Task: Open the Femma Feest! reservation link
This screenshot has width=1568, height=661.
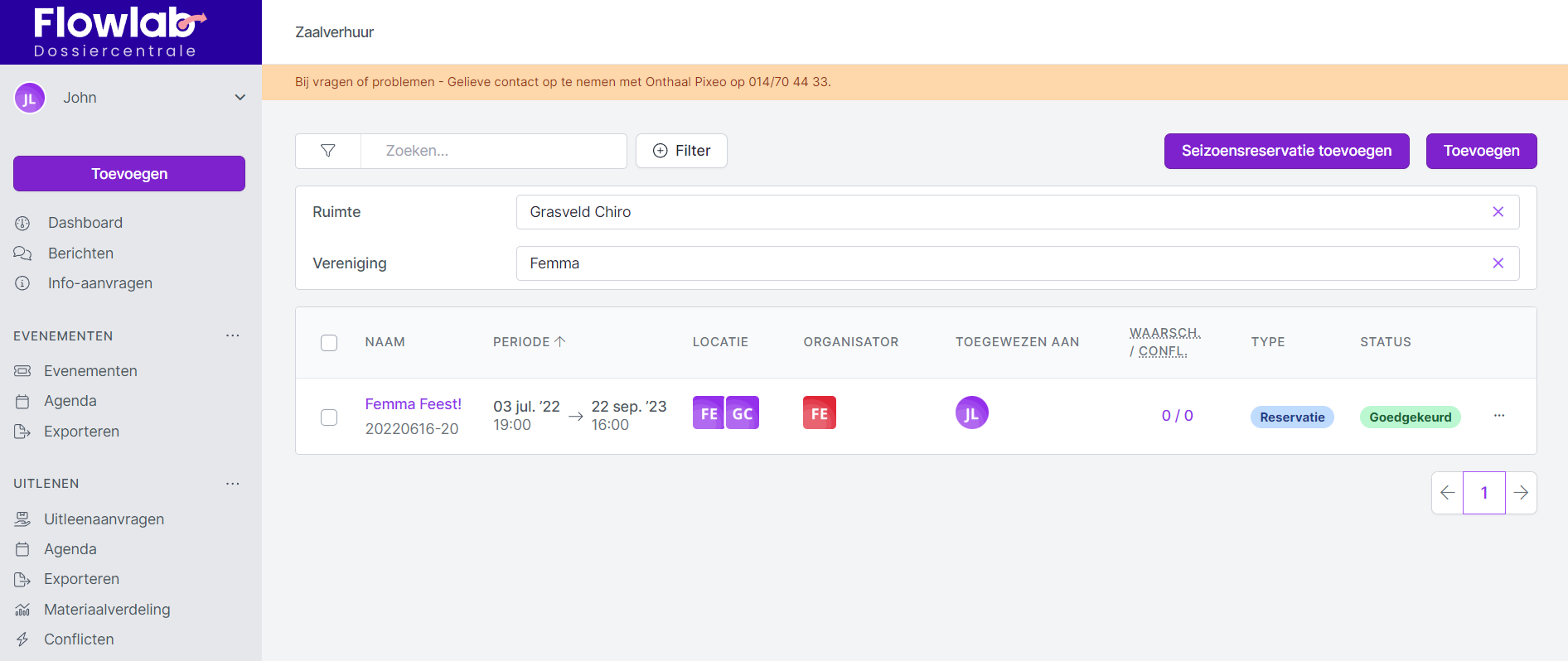Action: (413, 404)
